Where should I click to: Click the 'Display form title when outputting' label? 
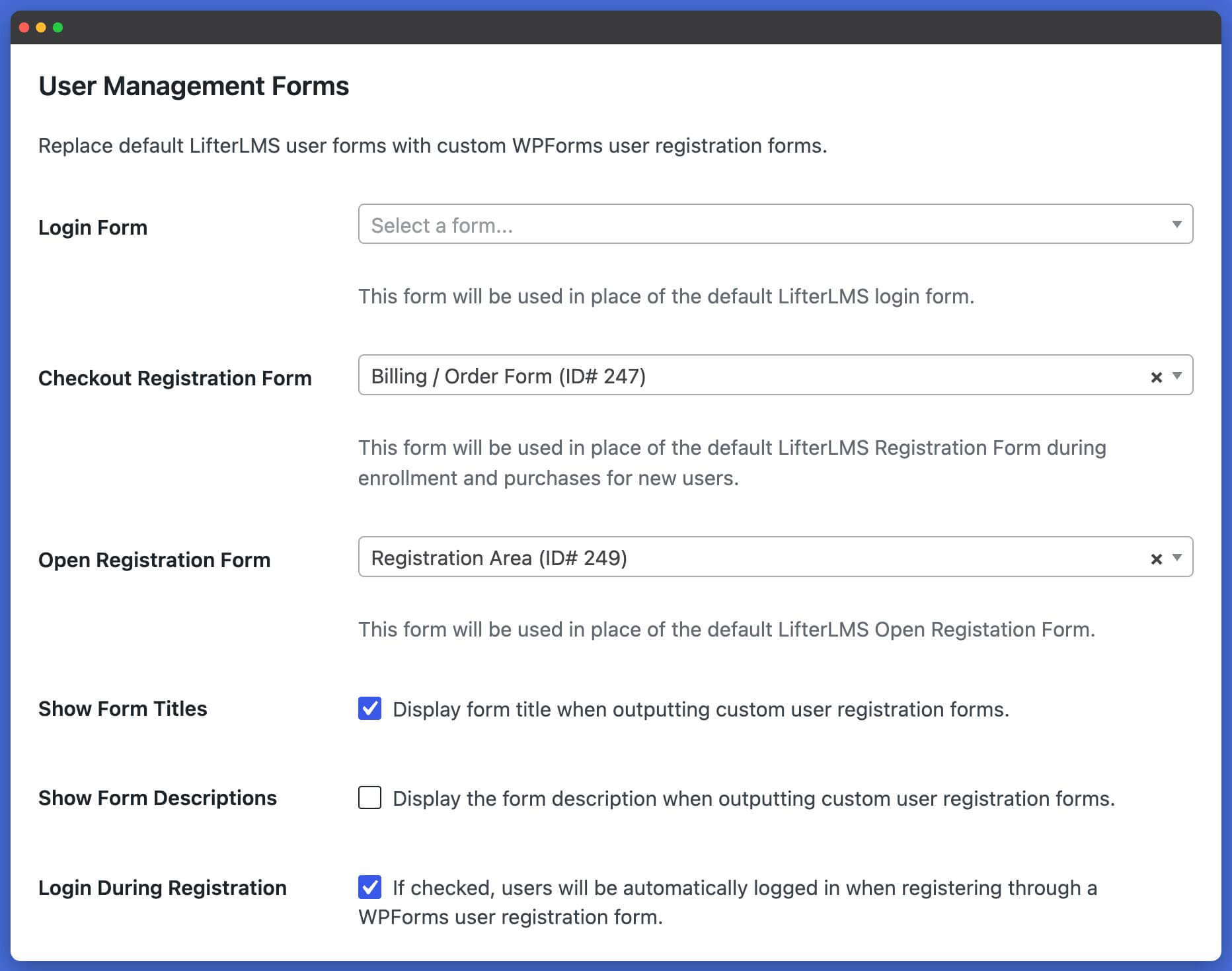pos(701,709)
